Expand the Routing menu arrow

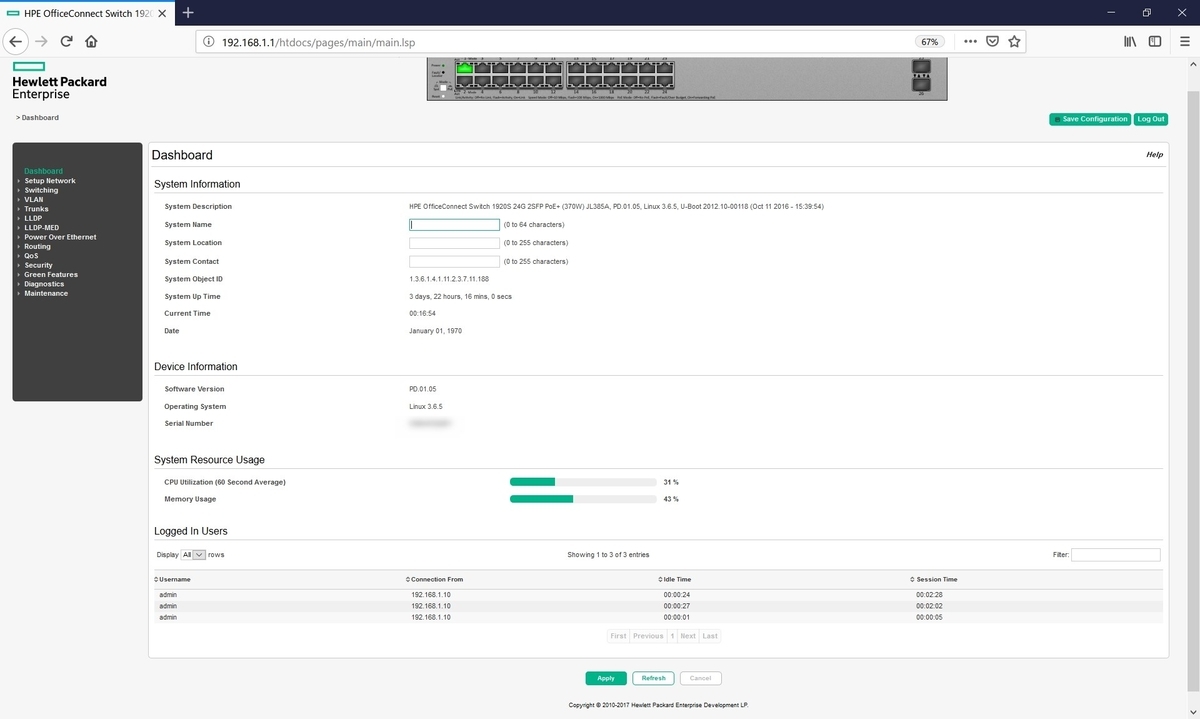[x=19, y=246]
